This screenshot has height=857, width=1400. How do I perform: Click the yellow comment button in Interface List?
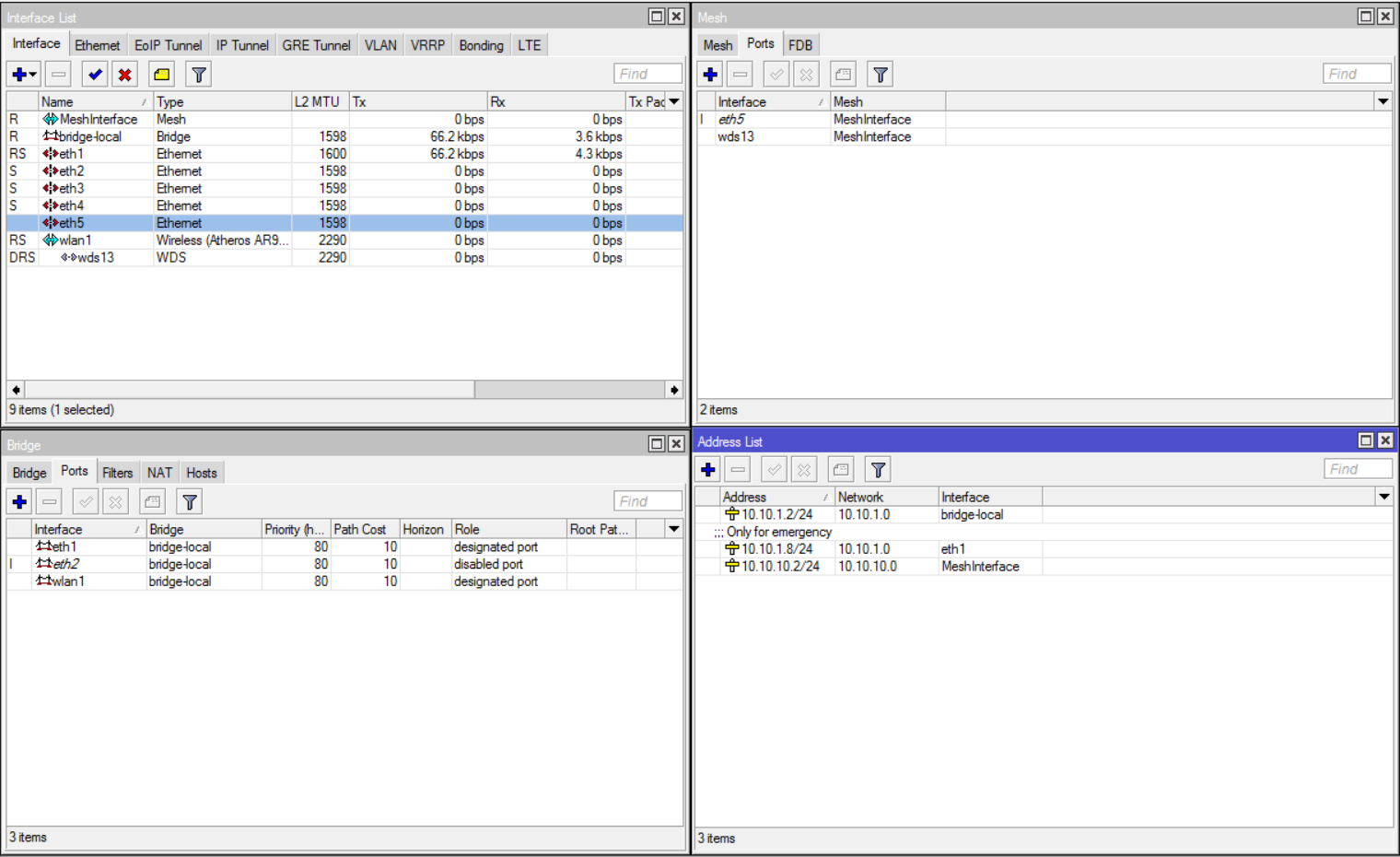162,75
